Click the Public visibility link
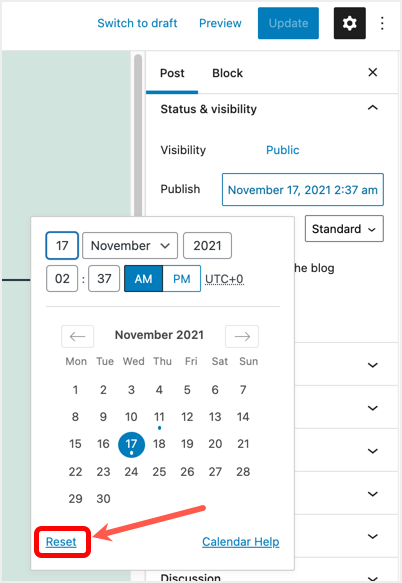This screenshot has height=583, width=402. (283, 150)
